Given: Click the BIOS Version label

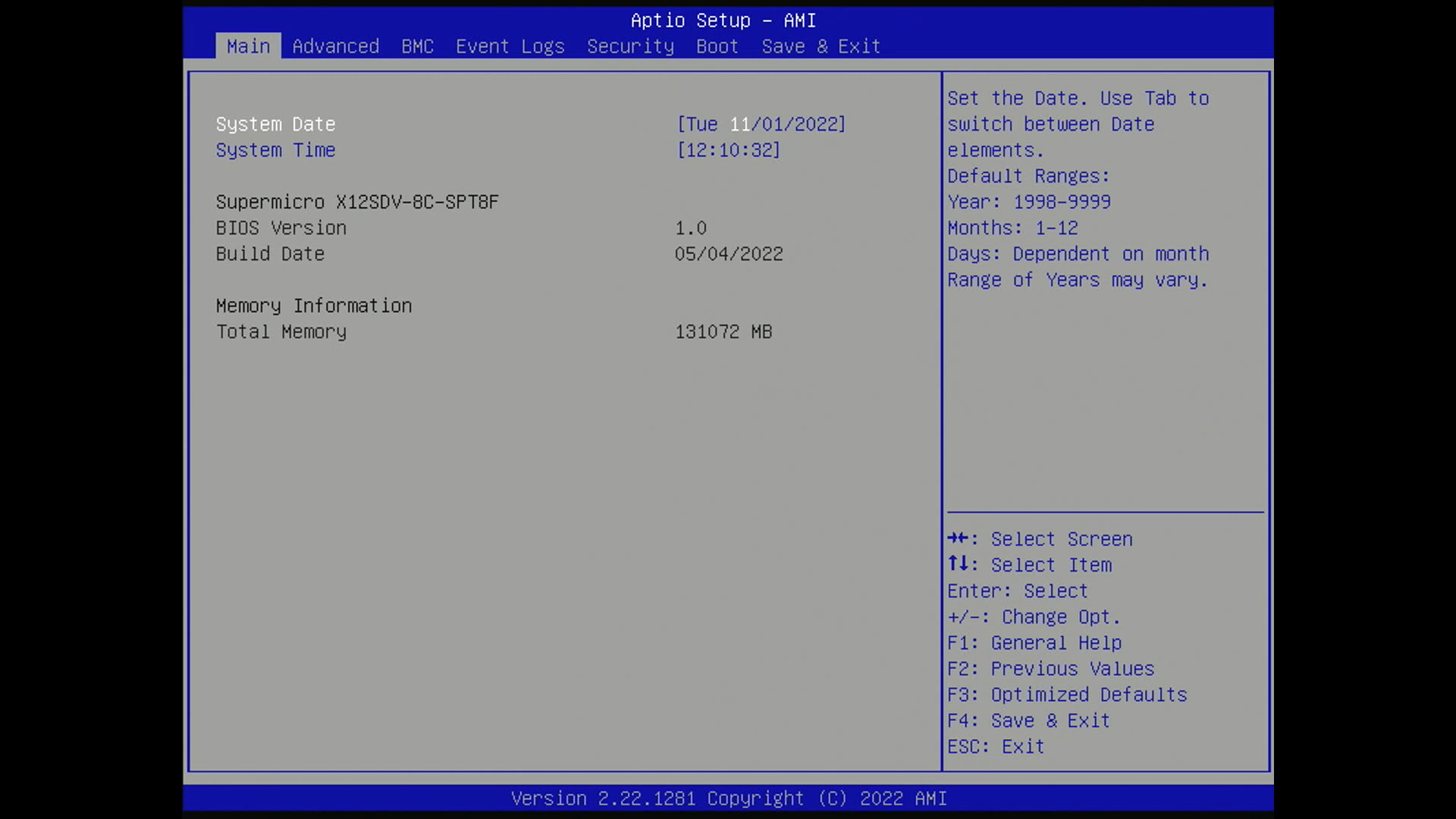Looking at the screenshot, I should (281, 228).
